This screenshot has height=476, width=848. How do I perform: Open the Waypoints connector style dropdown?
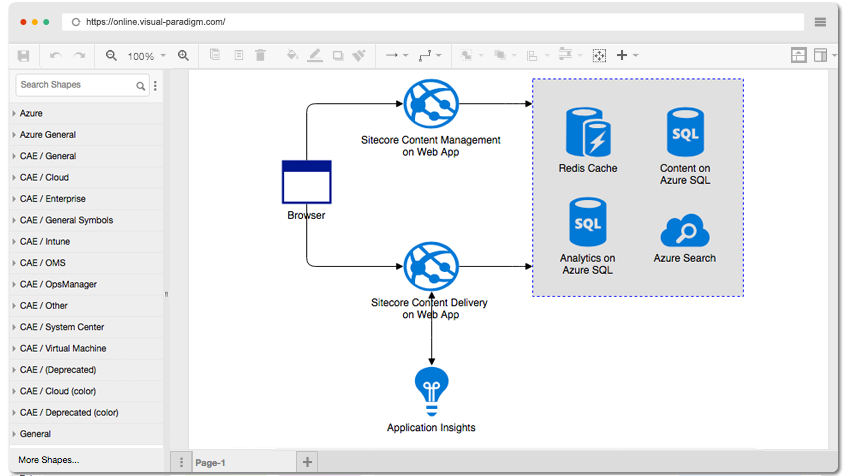click(430, 55)
